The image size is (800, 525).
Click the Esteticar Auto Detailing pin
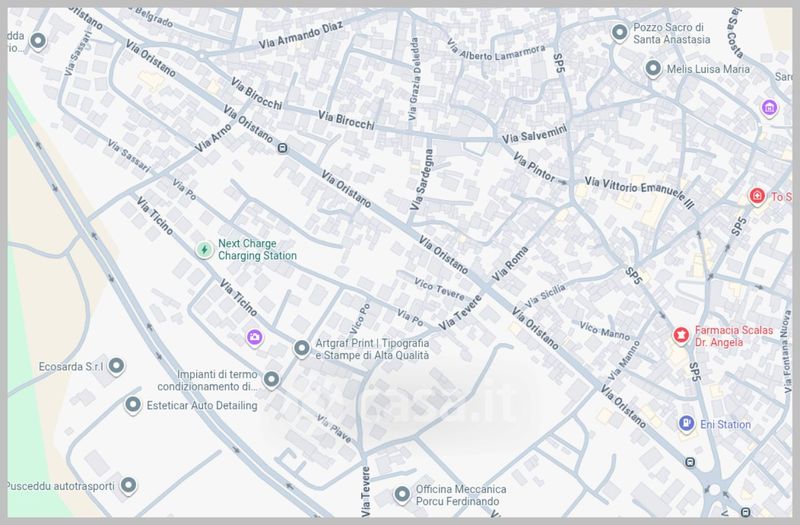(x=133, y=405)
